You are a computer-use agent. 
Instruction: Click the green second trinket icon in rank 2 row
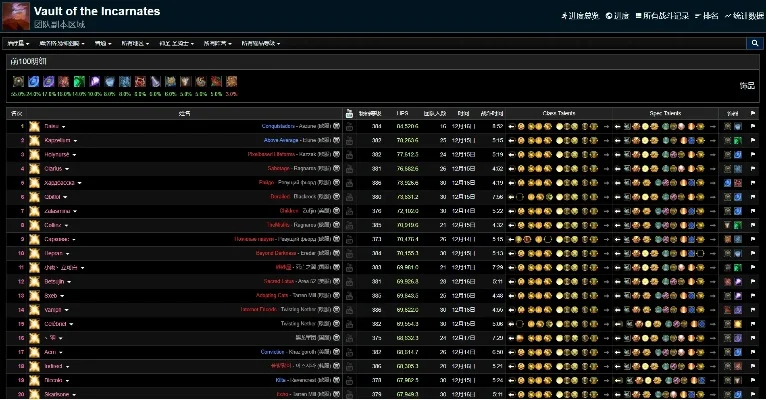[738, 141]
